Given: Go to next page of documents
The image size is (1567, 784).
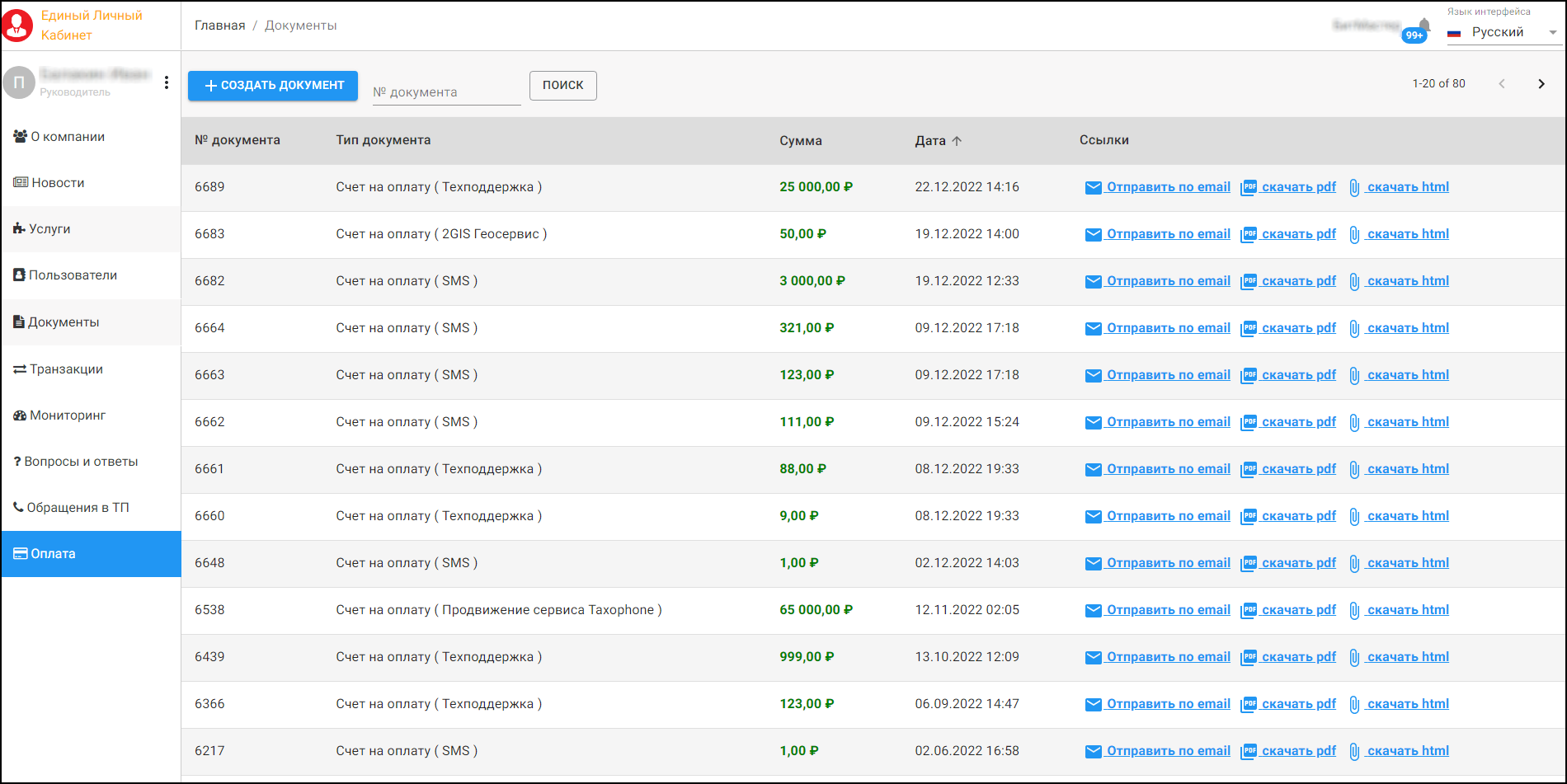Looking at the screenshot, I should tap(1541, 84).
